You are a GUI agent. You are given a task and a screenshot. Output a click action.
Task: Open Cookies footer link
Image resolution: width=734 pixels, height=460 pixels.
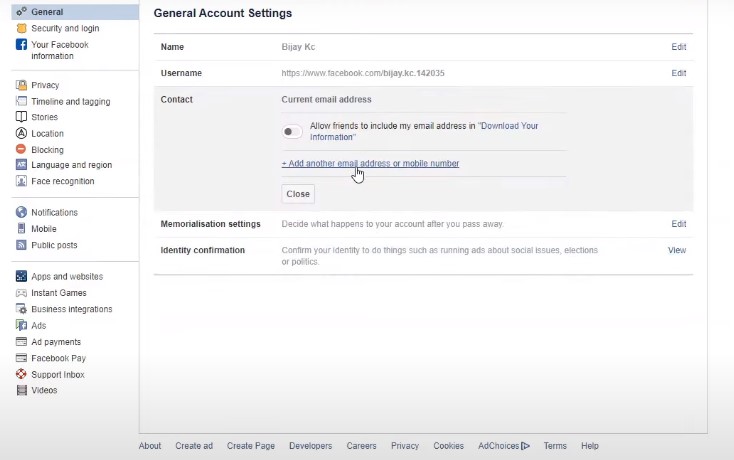tap(448, 446)
